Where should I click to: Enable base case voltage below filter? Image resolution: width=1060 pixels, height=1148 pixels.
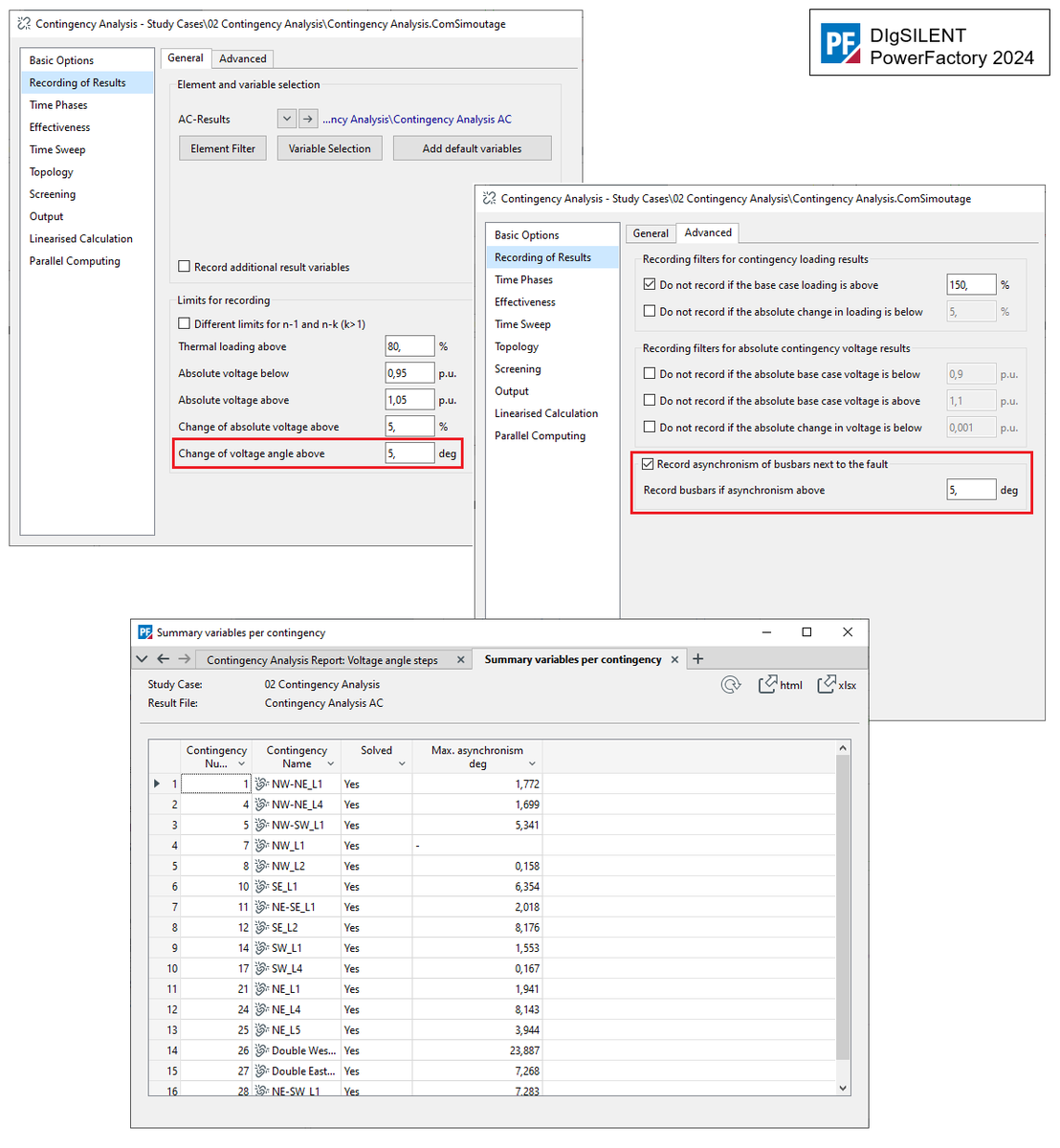click(x=650, y=374)
